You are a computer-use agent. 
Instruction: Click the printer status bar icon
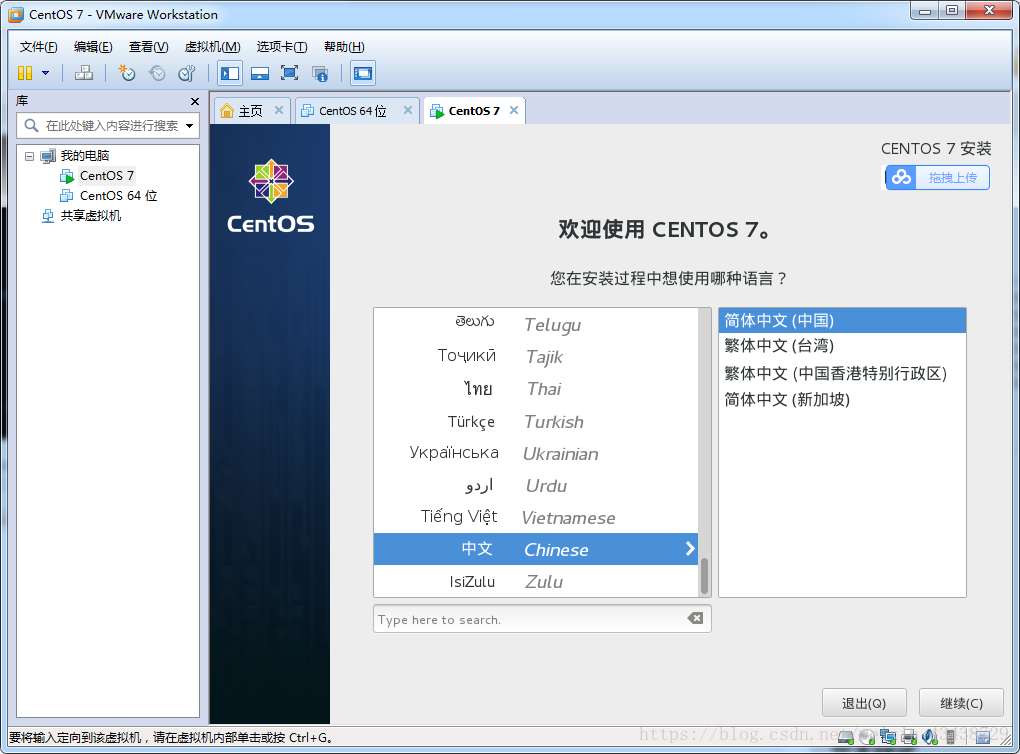pos(909,737)
